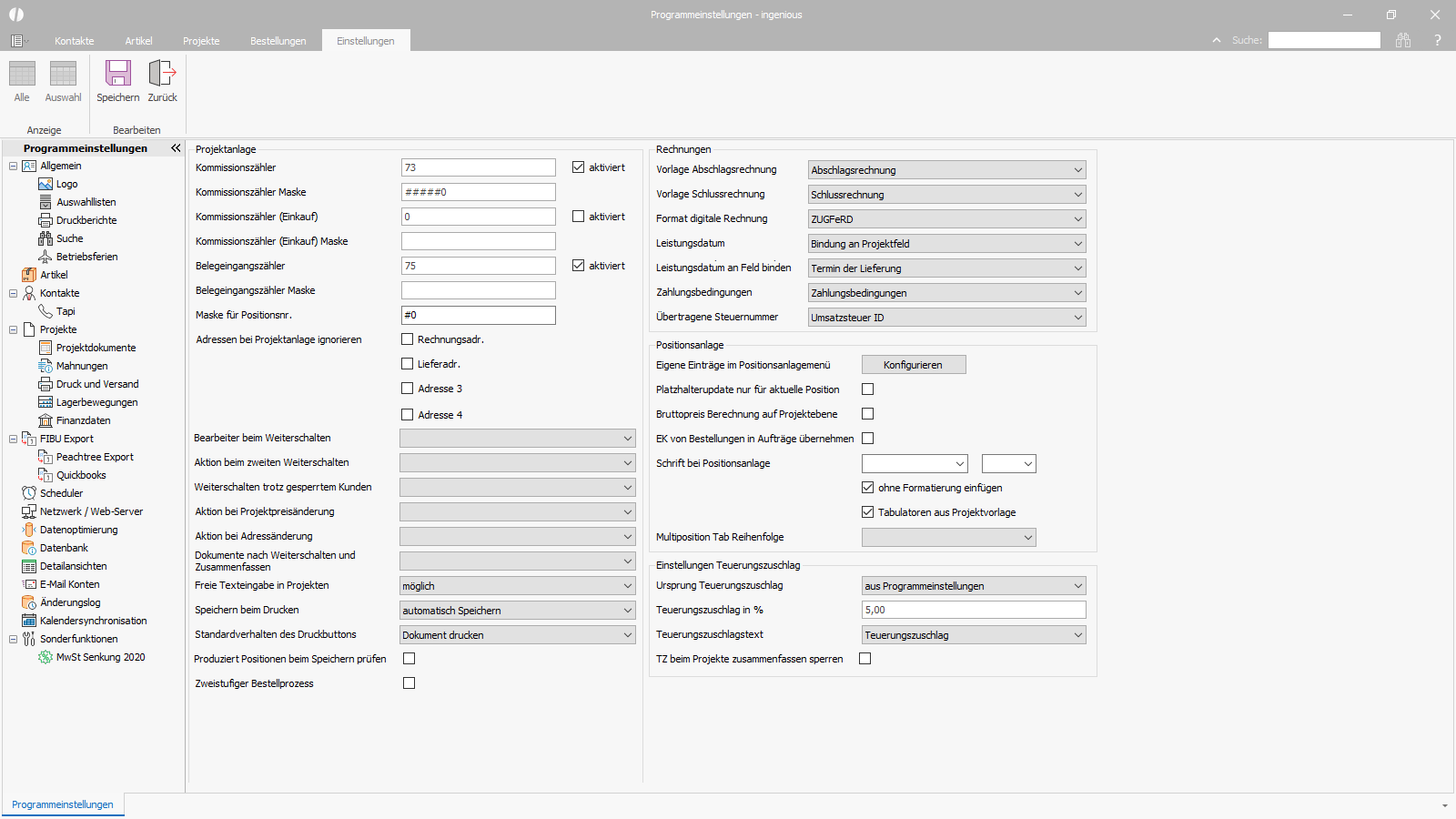Switch to the Artikel ribbon tab

(x=138, y=41)
